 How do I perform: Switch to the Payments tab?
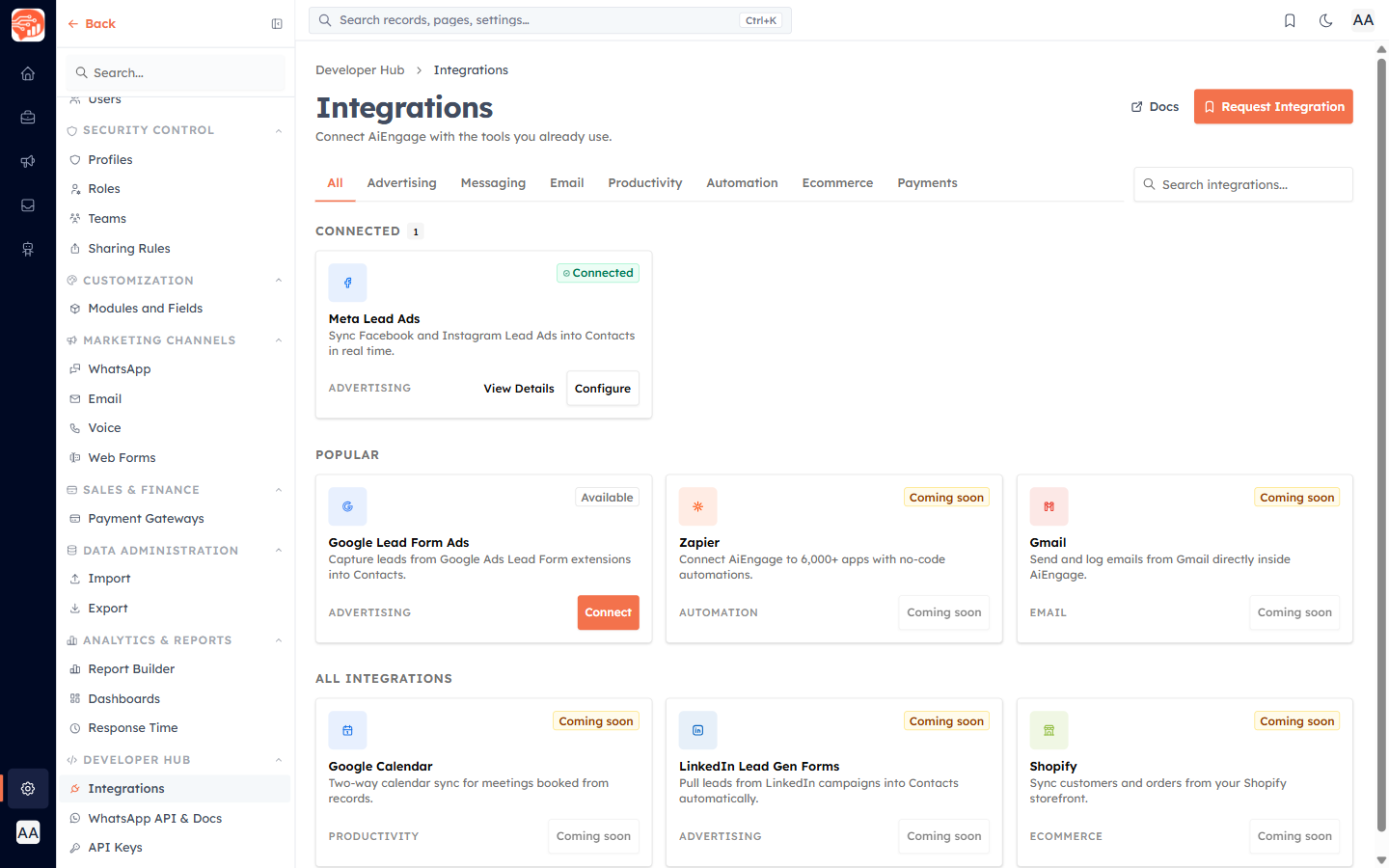[x=927, y=183]
